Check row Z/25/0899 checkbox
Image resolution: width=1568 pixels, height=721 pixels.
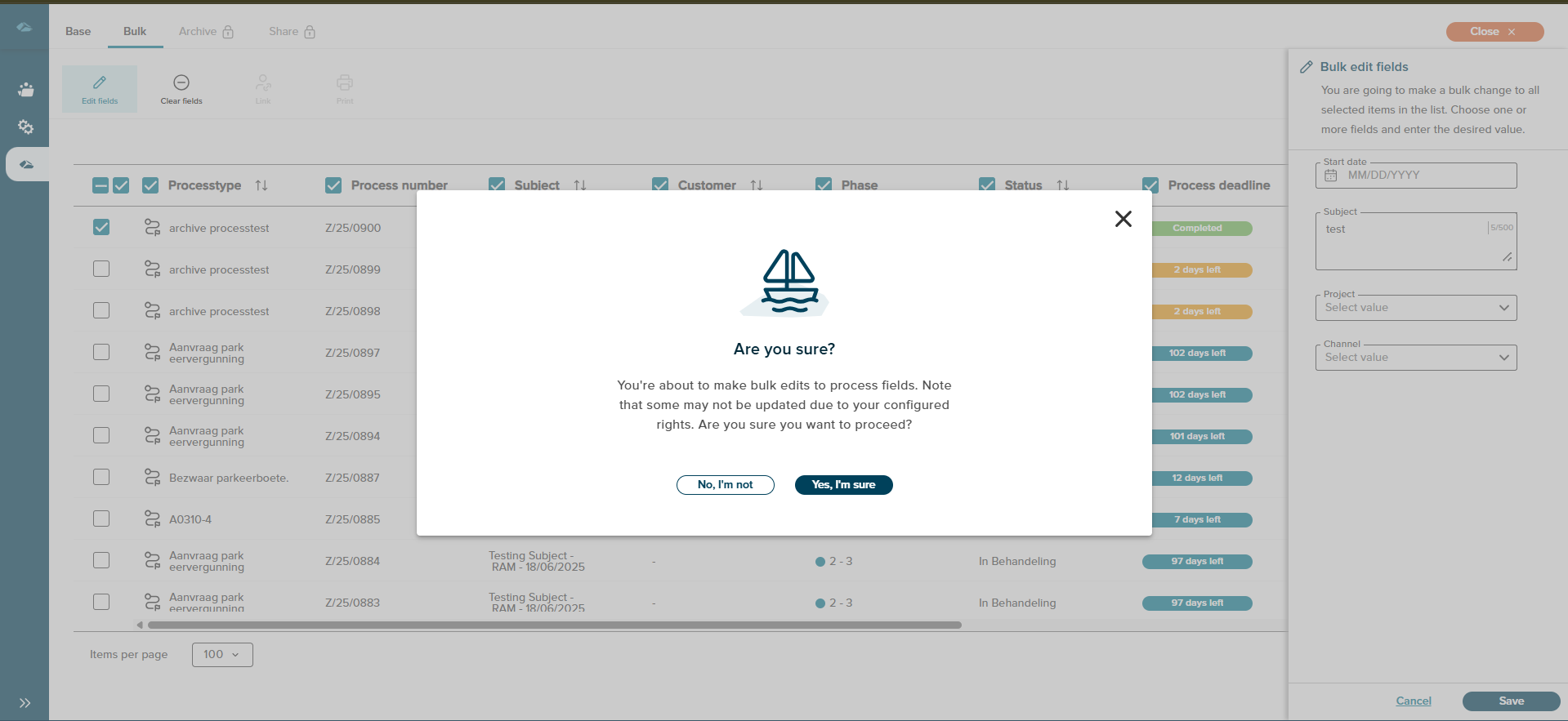[101, 269]
